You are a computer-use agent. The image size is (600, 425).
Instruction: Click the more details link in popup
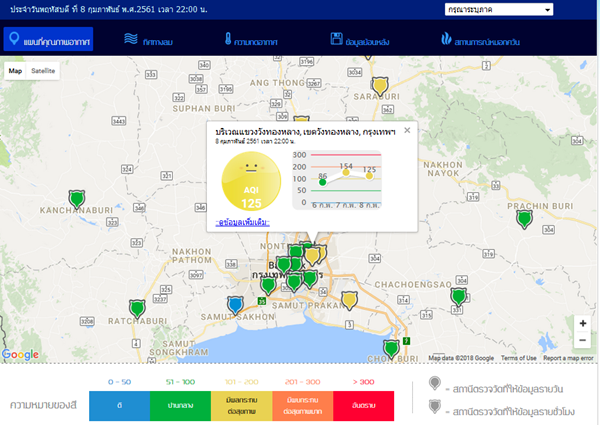pyautogui.click(x=242, y=221)
